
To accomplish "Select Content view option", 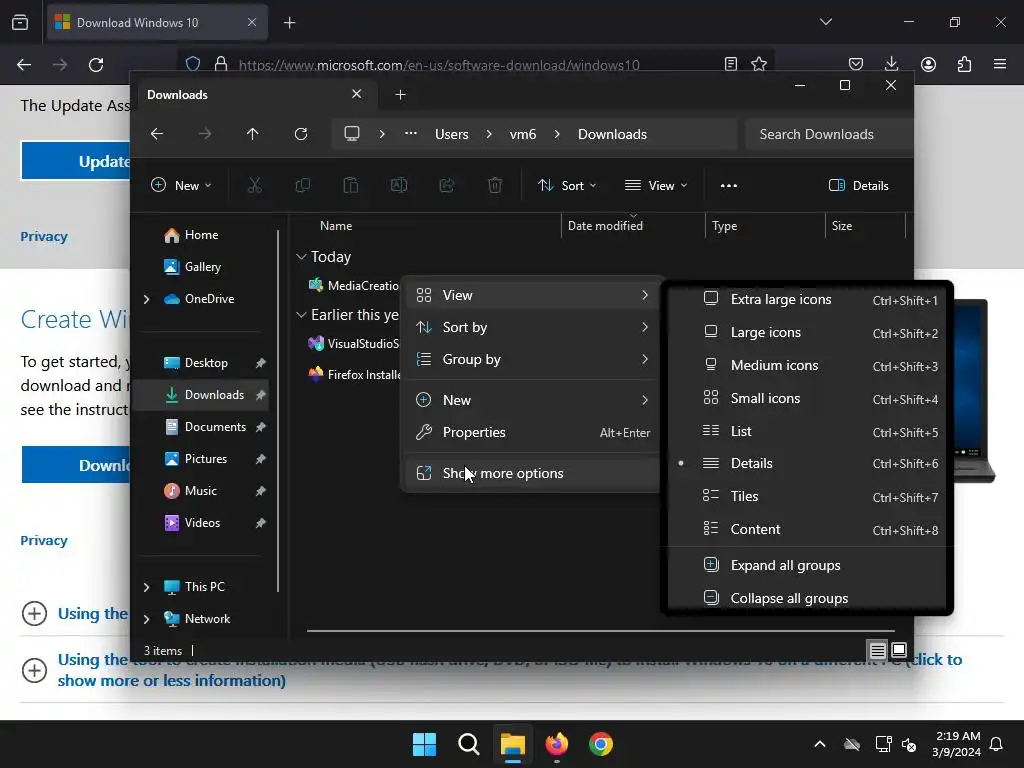I will pyautogui.click(x=807, y=530).
